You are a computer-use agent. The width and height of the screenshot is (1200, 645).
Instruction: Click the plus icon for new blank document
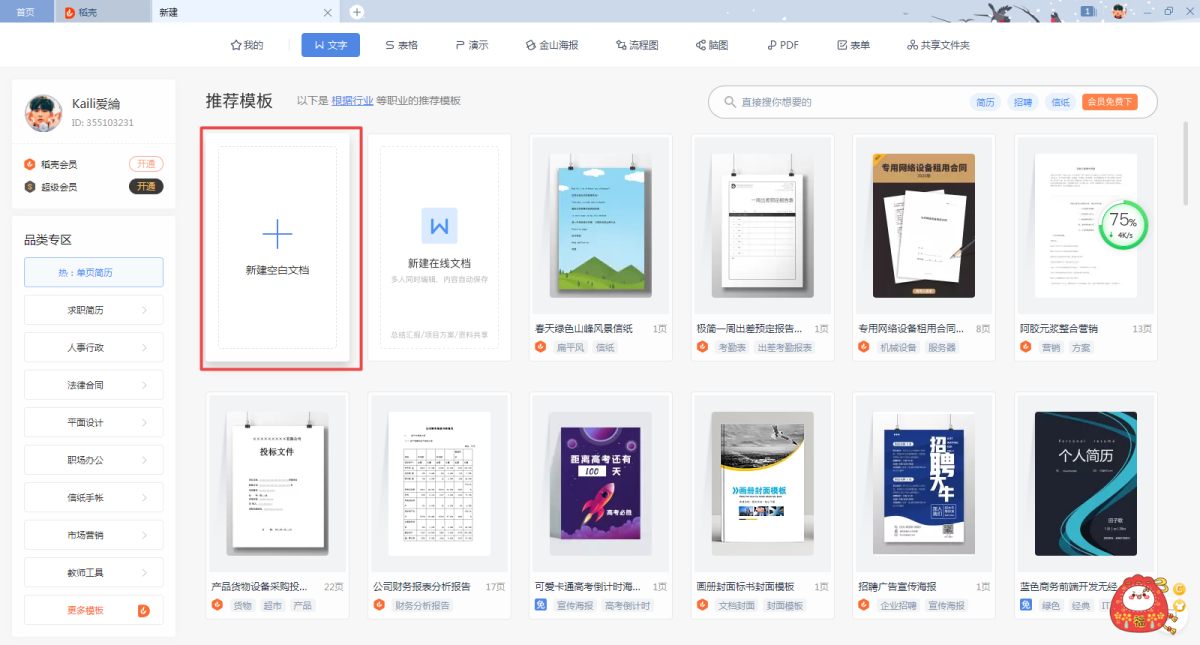click(x=277, y=234)
